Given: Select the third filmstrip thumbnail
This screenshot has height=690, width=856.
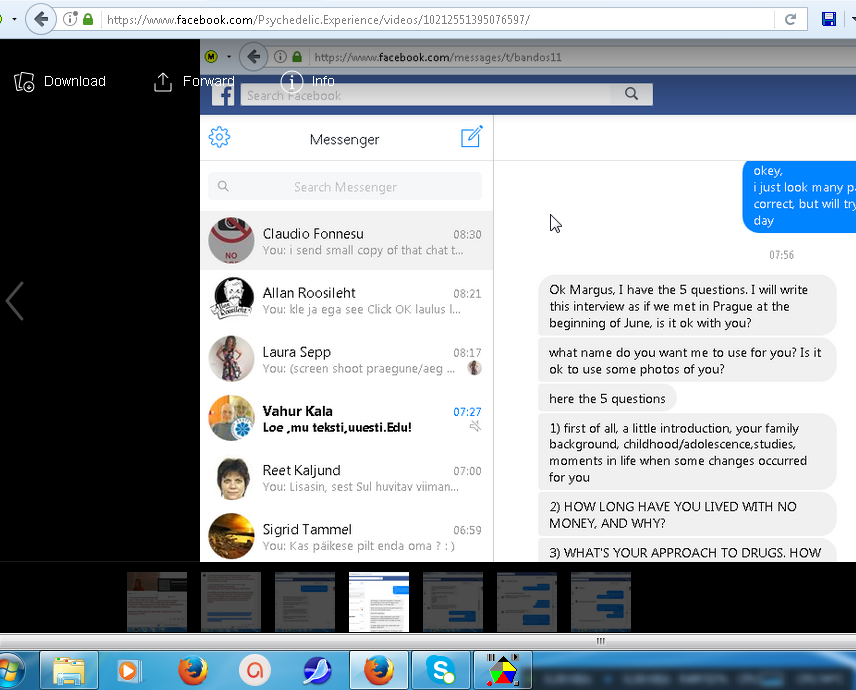Looking at the screenshot, I should (x=305, y=602).
